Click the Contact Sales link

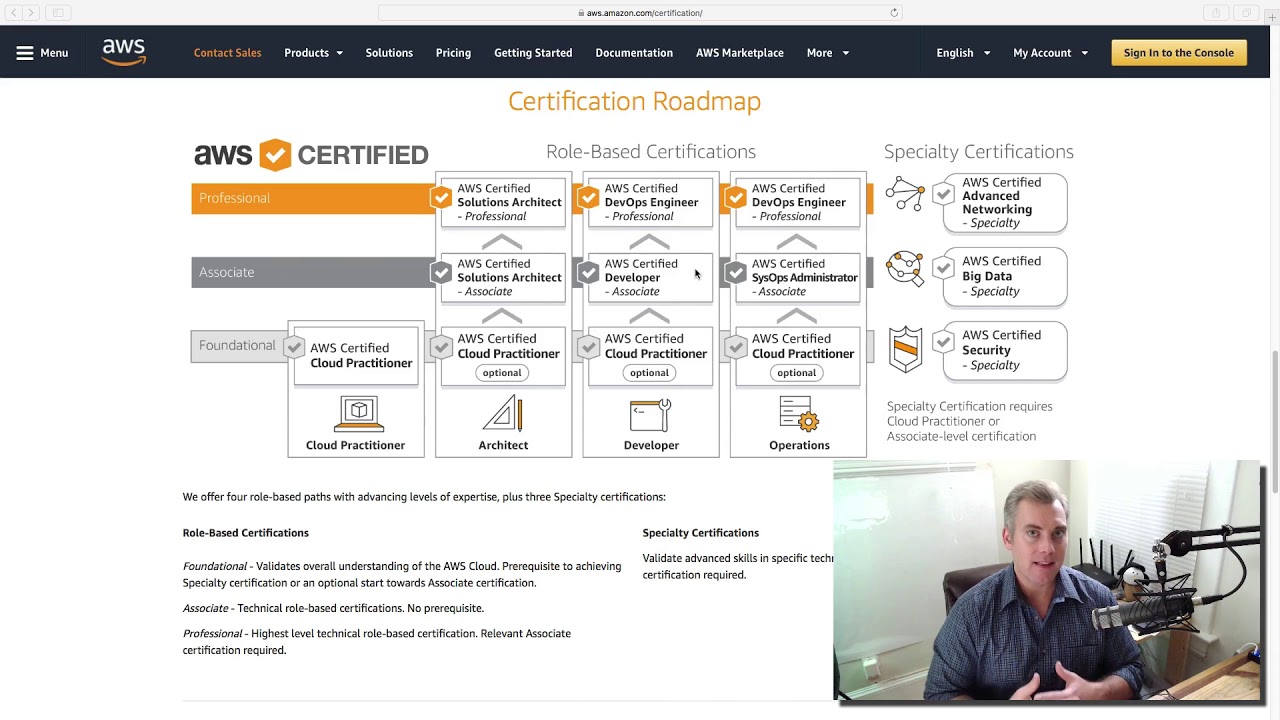pos(227,53)
